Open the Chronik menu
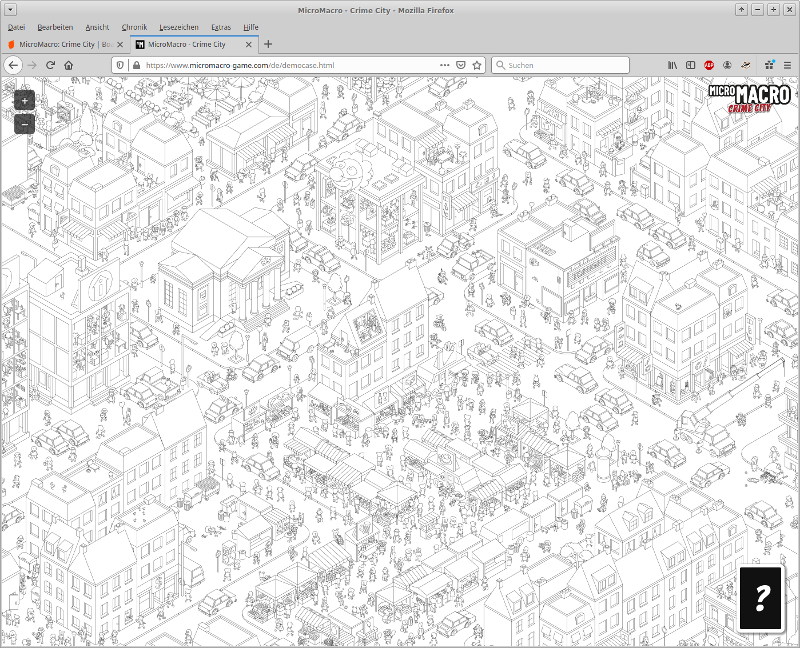This screenshot has width=800, height=648. point(134,28)
